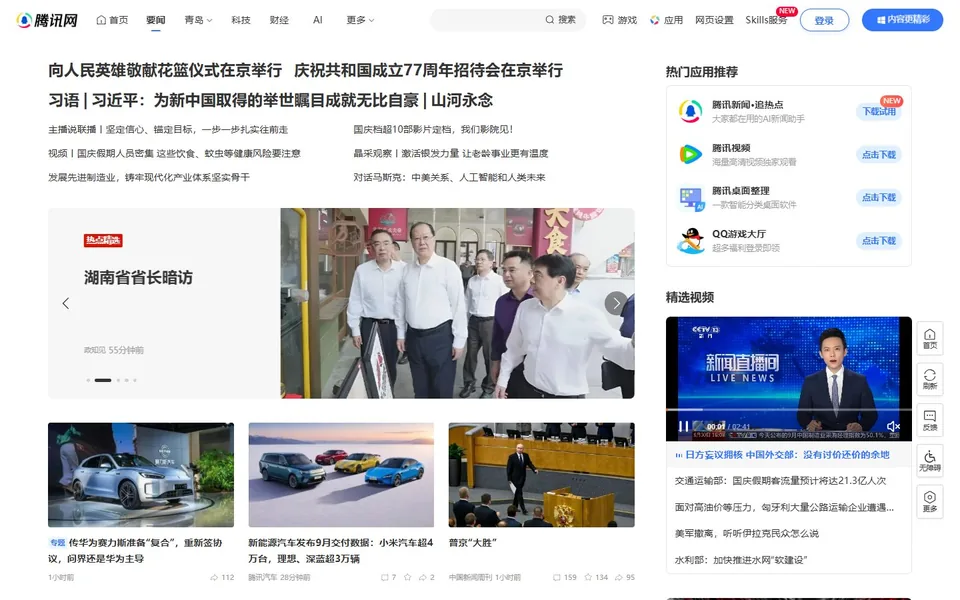This screenshot has width=960, height=600.
Task: Click 下载试用 for 腾讯新闻
Action: 879,111
